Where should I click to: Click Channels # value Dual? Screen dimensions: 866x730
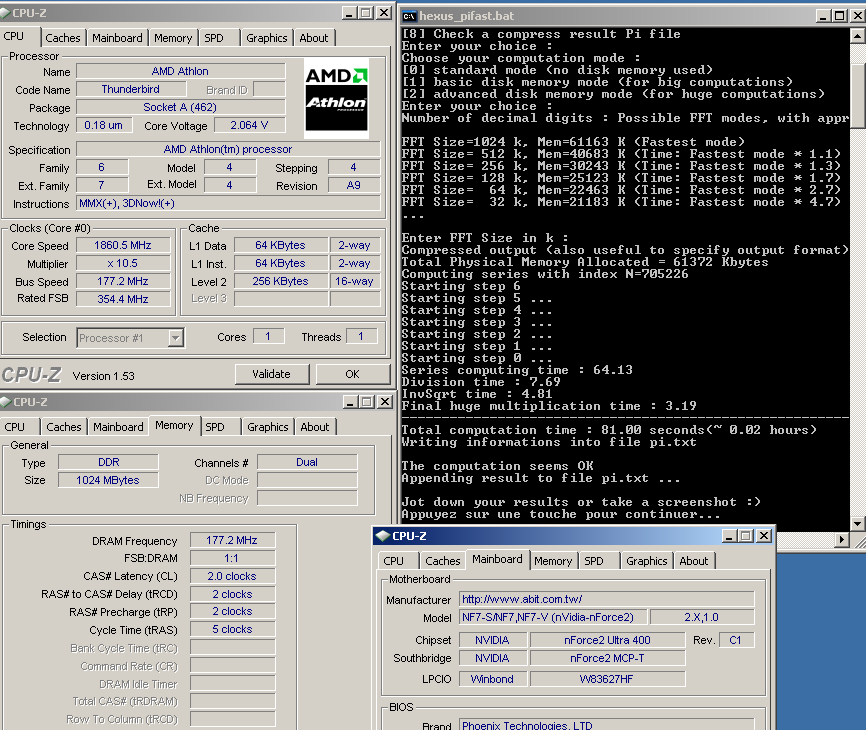pos(307,462)
